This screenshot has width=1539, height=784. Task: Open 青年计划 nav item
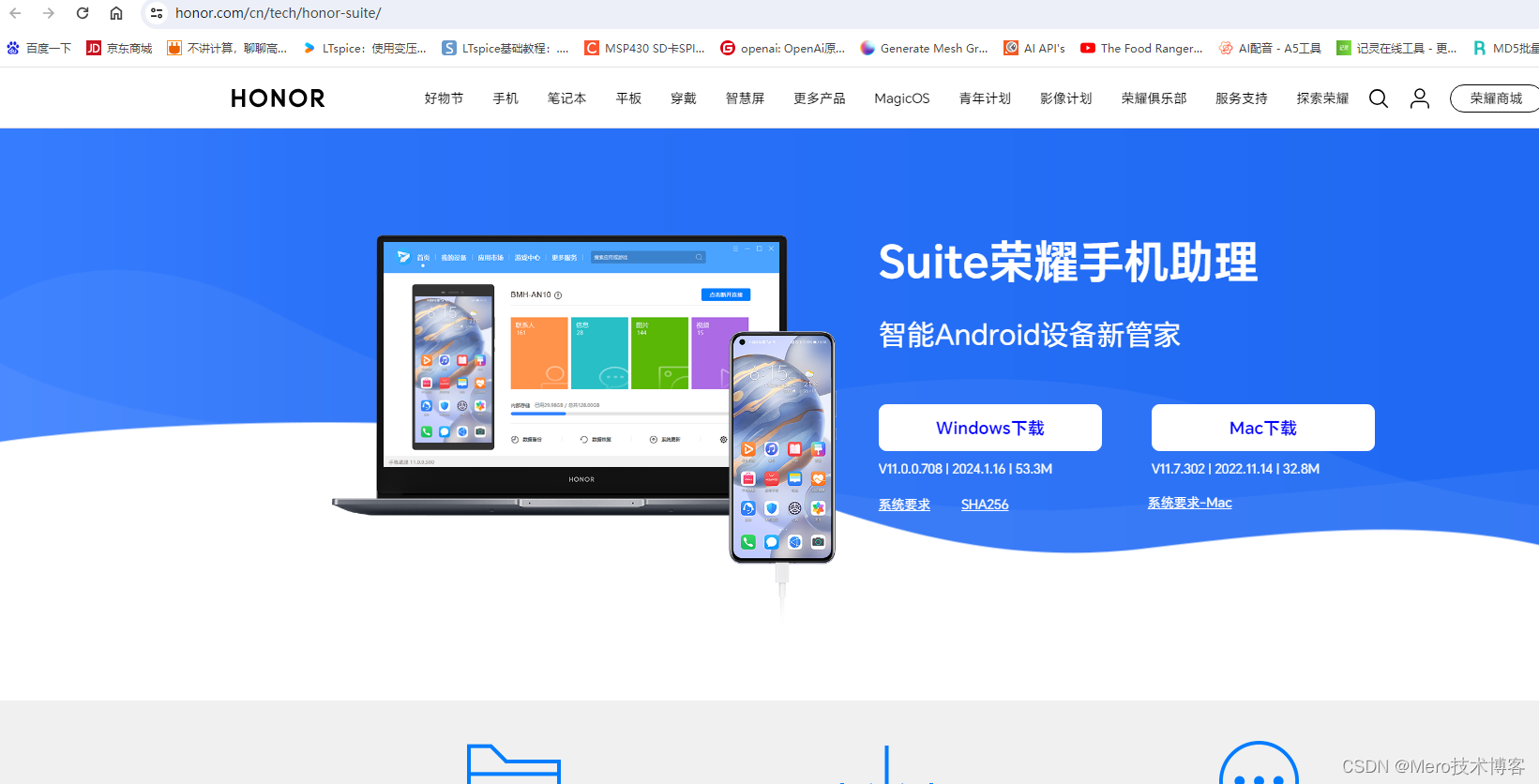[x=985, y=98]
